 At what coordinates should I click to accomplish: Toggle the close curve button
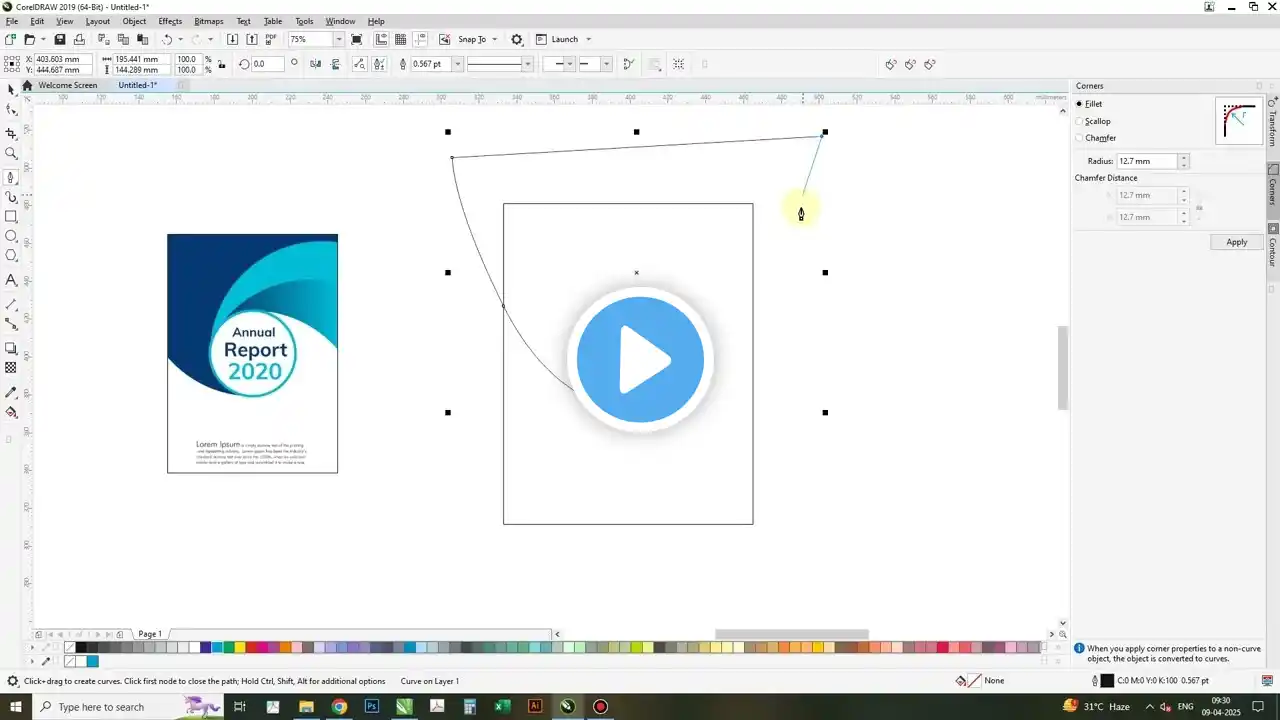tap(628, 64)
